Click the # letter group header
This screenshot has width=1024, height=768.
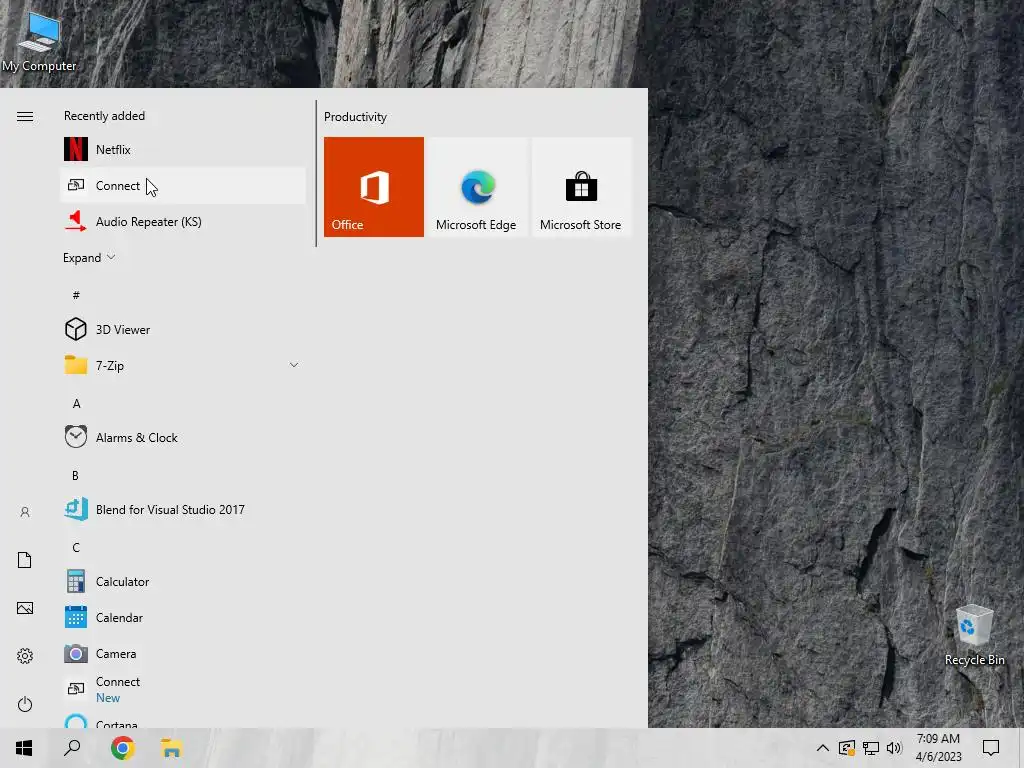point(76,295)
